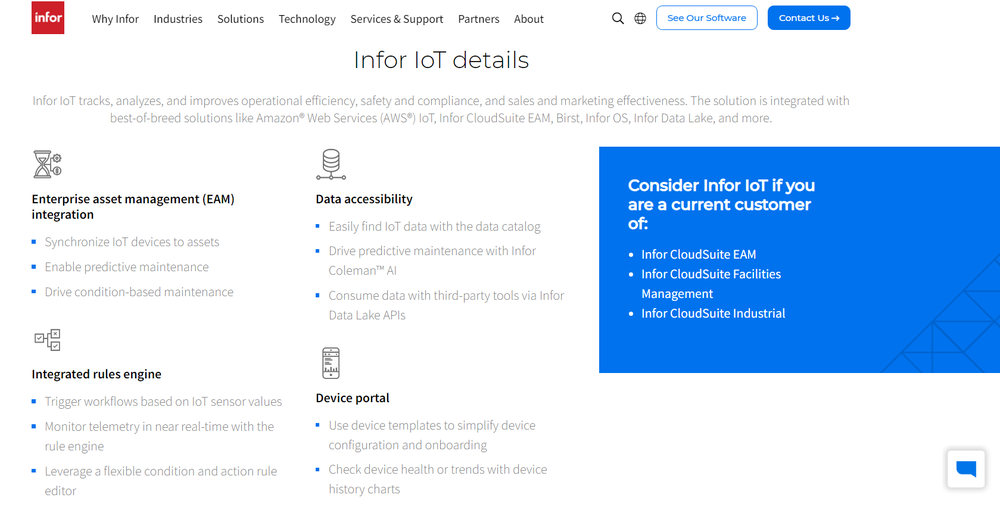1000x506 pixels.
Task: Click the Contact Us button
Action: coord(809,18)
